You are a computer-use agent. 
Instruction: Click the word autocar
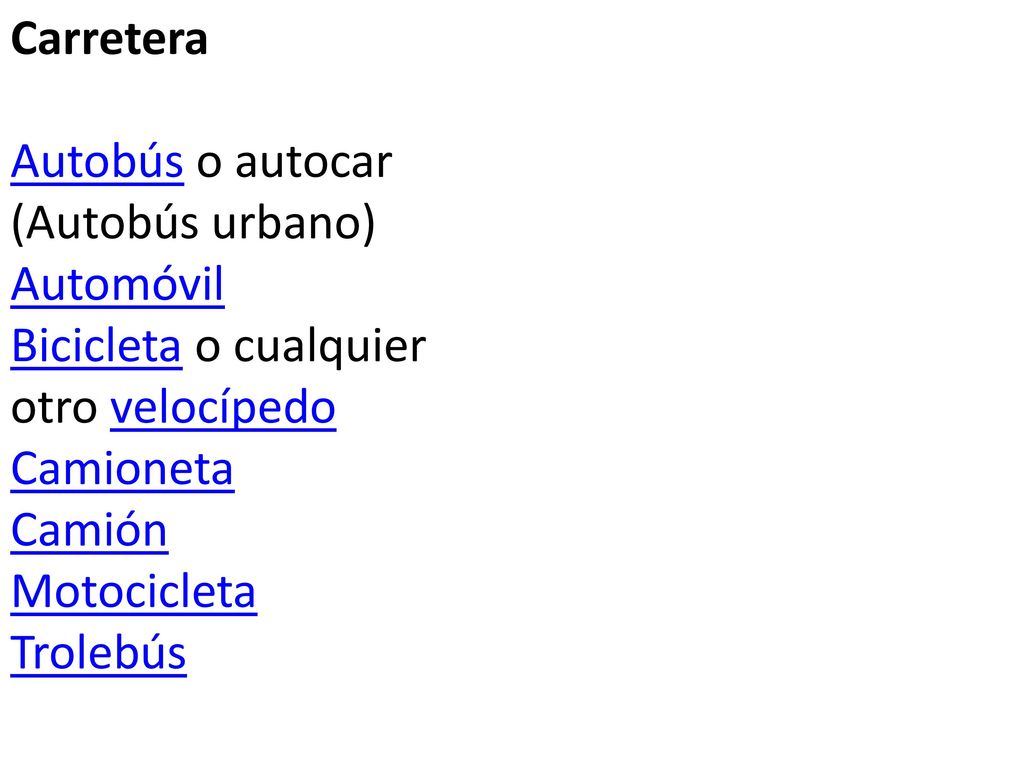313,163
